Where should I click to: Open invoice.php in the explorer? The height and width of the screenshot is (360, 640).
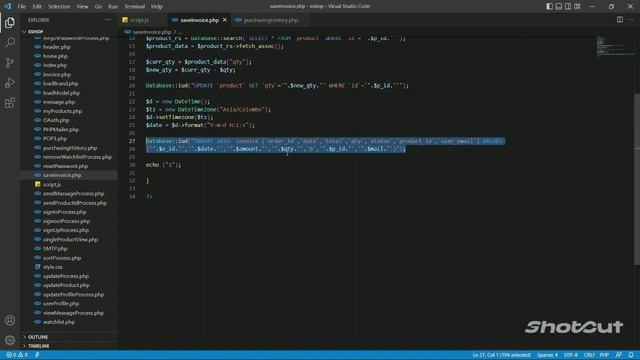coord(57,75)
